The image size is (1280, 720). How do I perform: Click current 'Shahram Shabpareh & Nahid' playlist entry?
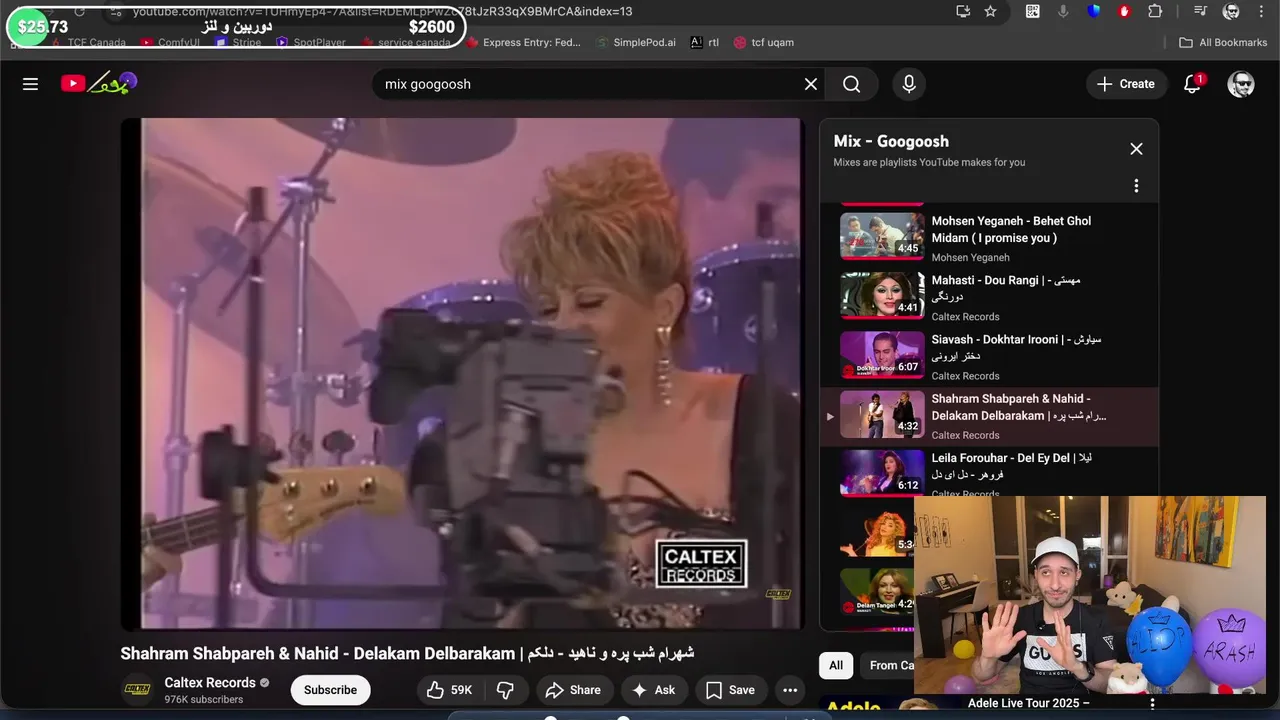pos(989,416)
